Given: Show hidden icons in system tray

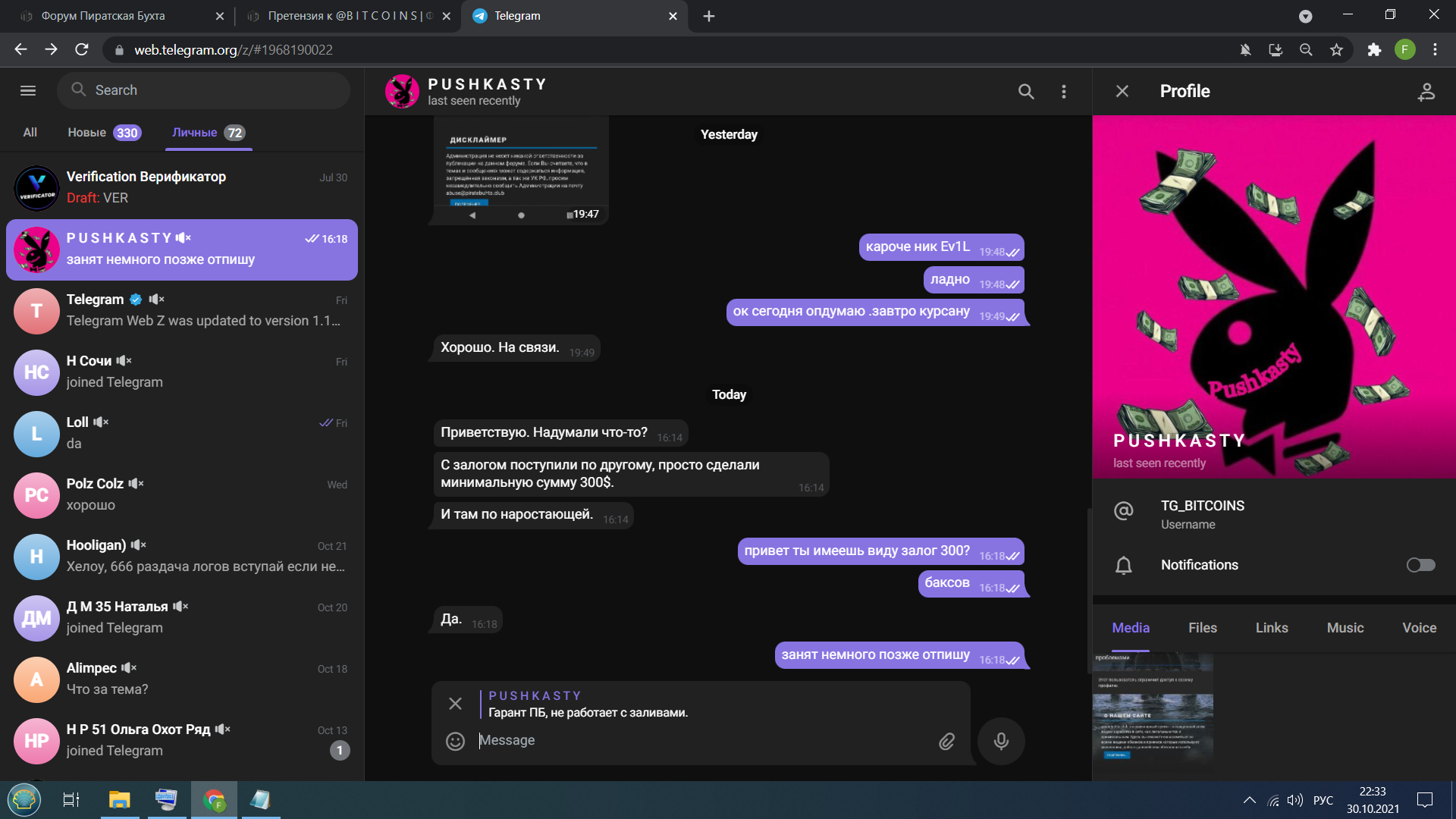Looking at the screenshot, I should coord(1249,800).
